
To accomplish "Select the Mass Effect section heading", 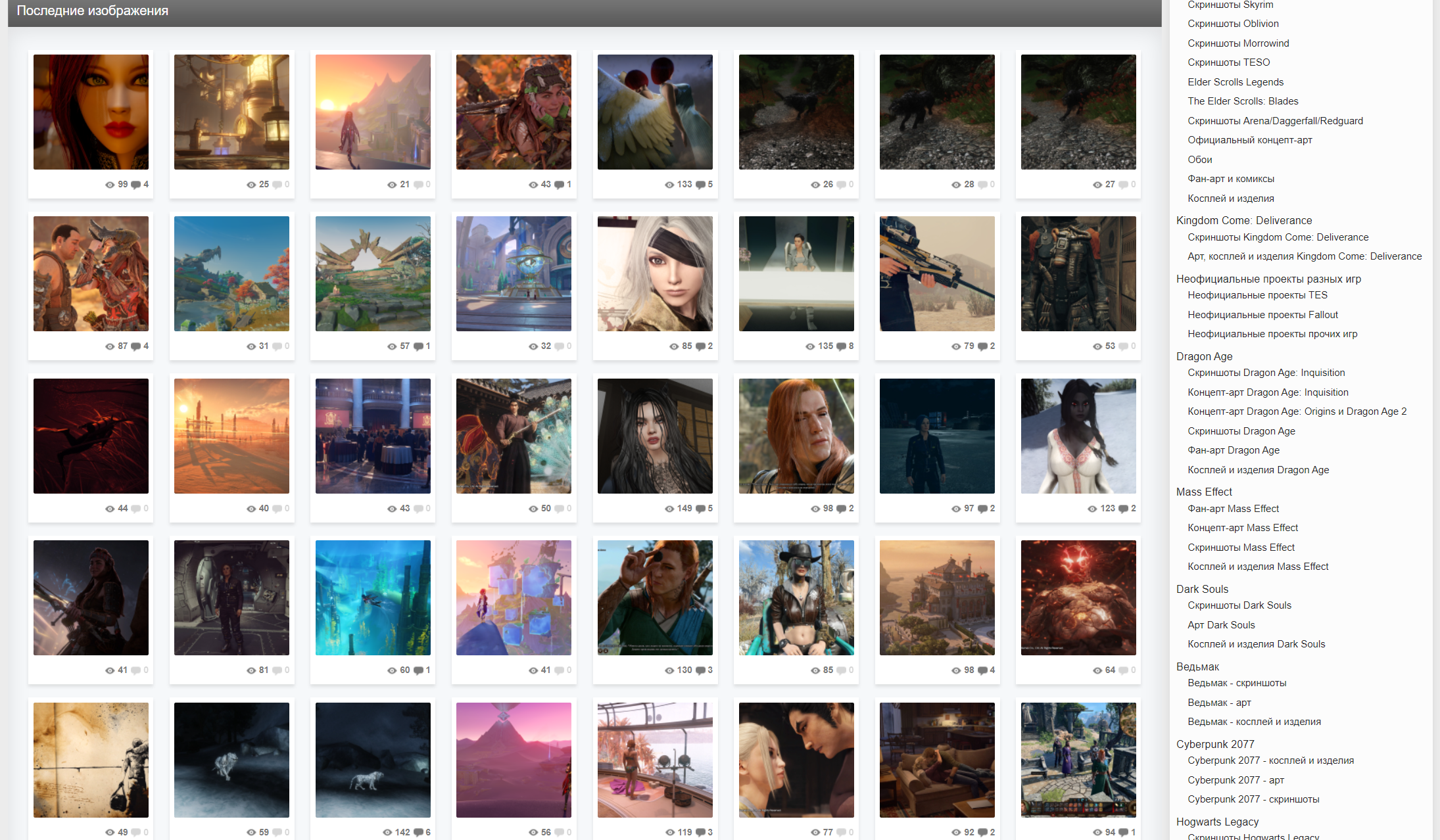I will point(1204,492).
